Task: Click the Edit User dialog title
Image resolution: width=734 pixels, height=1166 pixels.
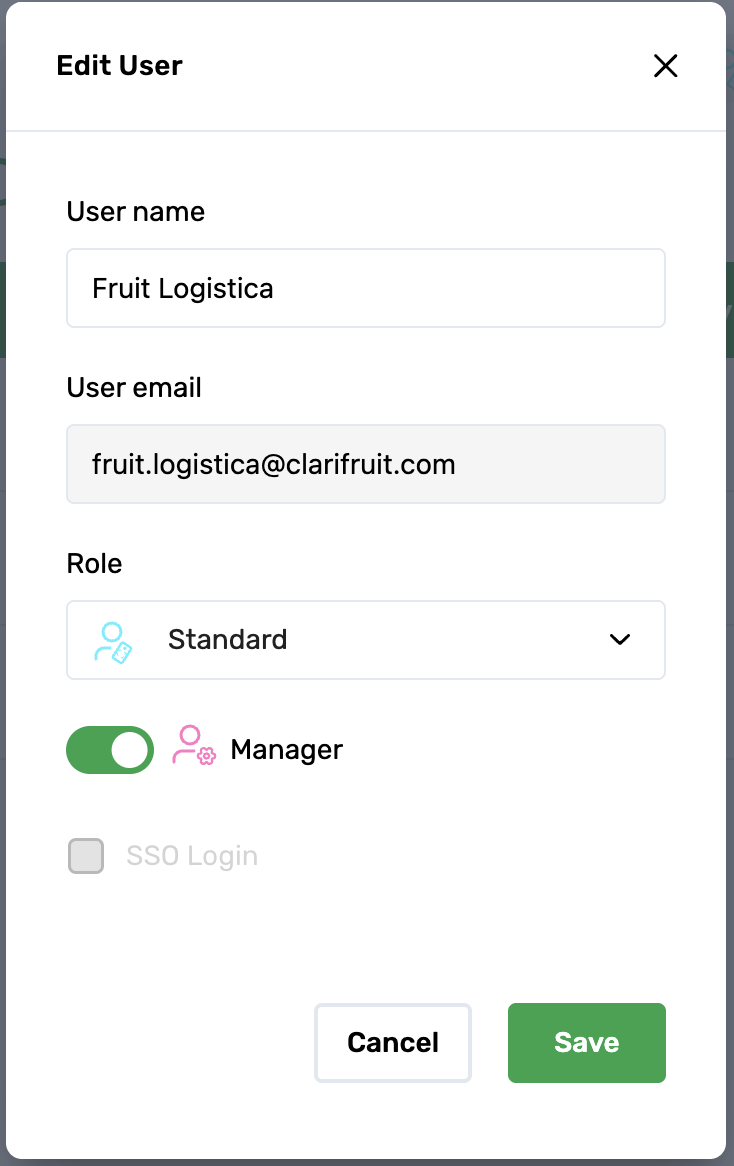Action: 120,65
